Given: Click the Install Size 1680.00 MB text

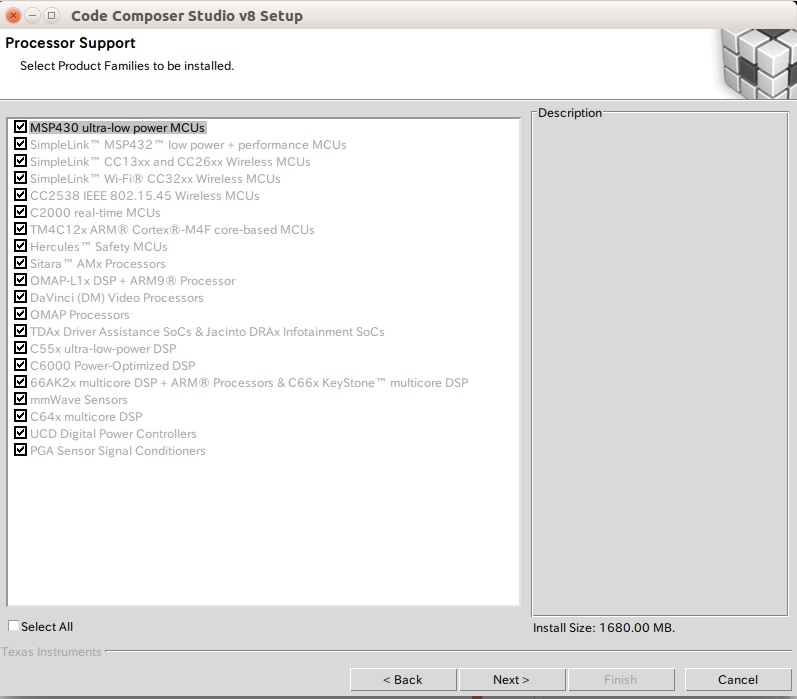Looking at the screenshot, I should (x=604, y=628).
